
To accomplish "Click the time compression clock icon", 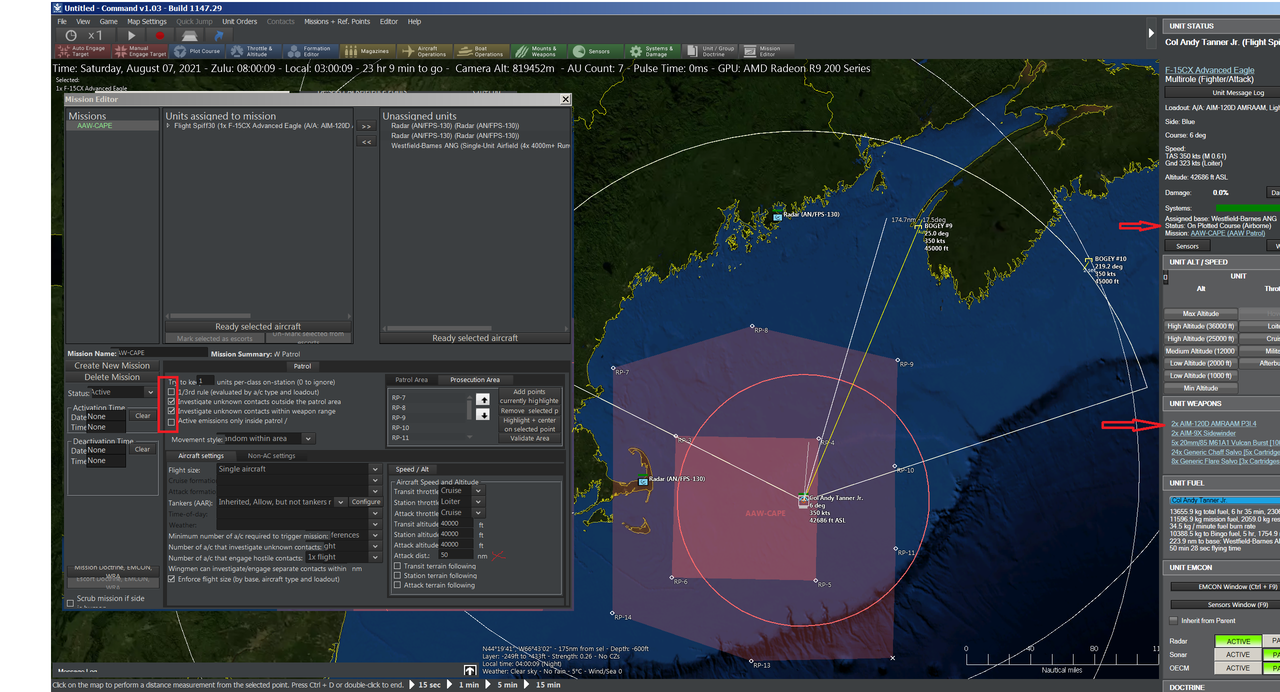I will point(70,35).
